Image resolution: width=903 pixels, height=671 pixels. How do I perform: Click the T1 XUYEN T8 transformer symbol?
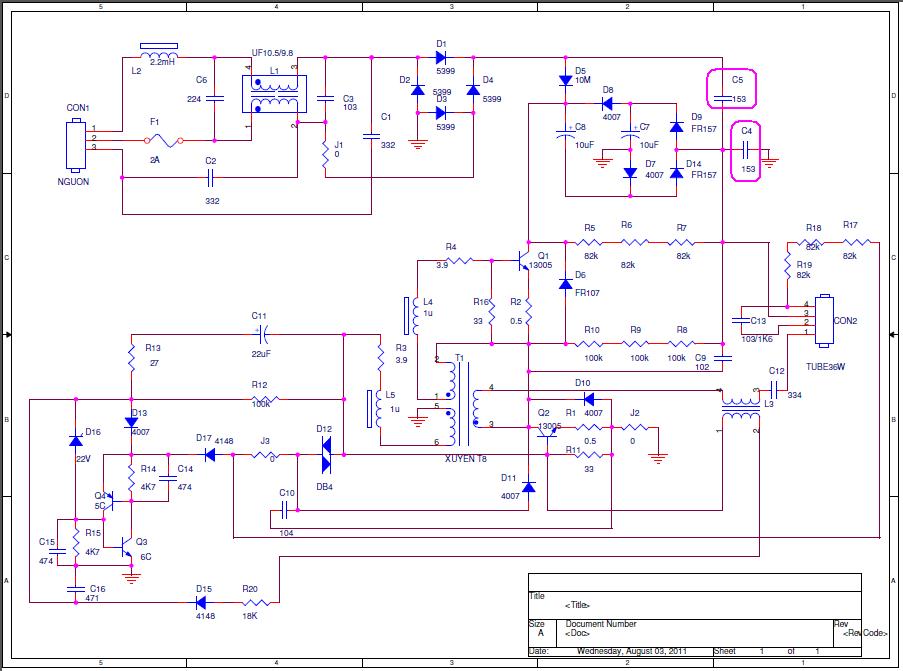tap(461, 403)
